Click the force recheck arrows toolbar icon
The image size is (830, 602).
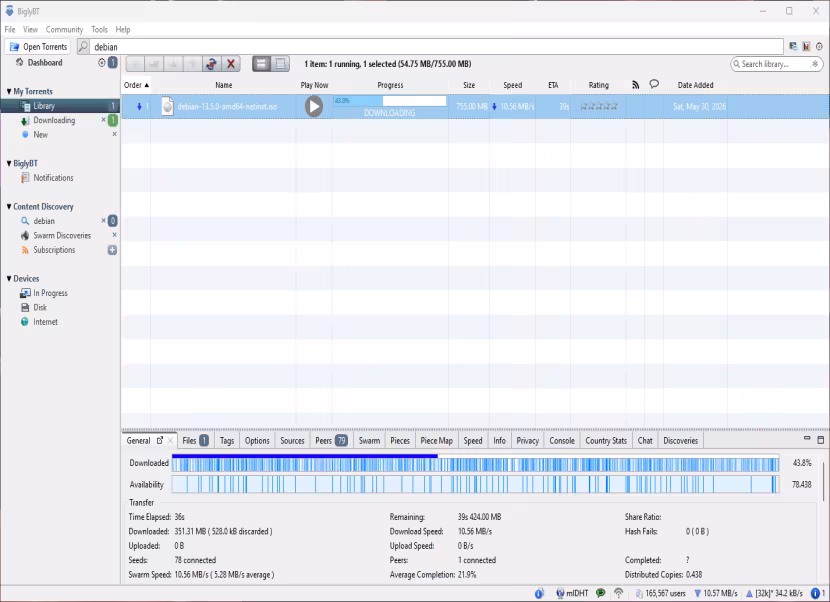point(211,64)
